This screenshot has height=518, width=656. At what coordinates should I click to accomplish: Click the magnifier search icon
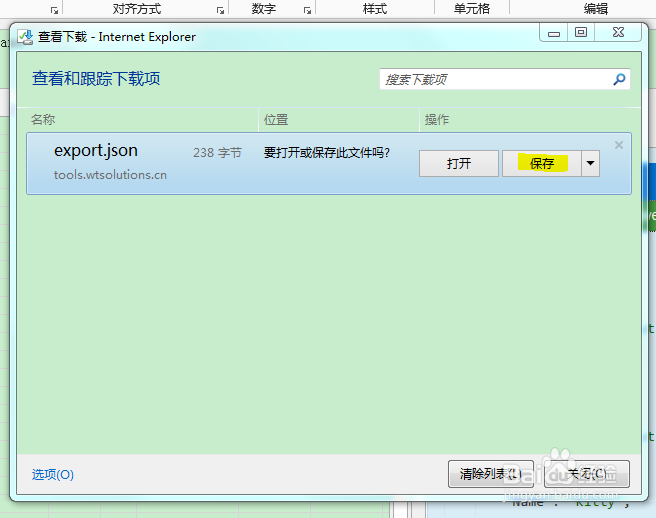[x=619, y=79]
